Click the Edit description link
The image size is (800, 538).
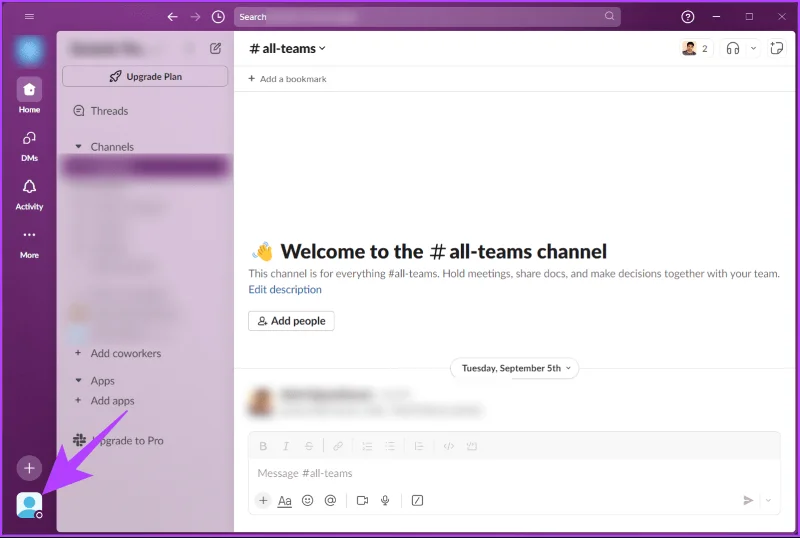(285, 289)
